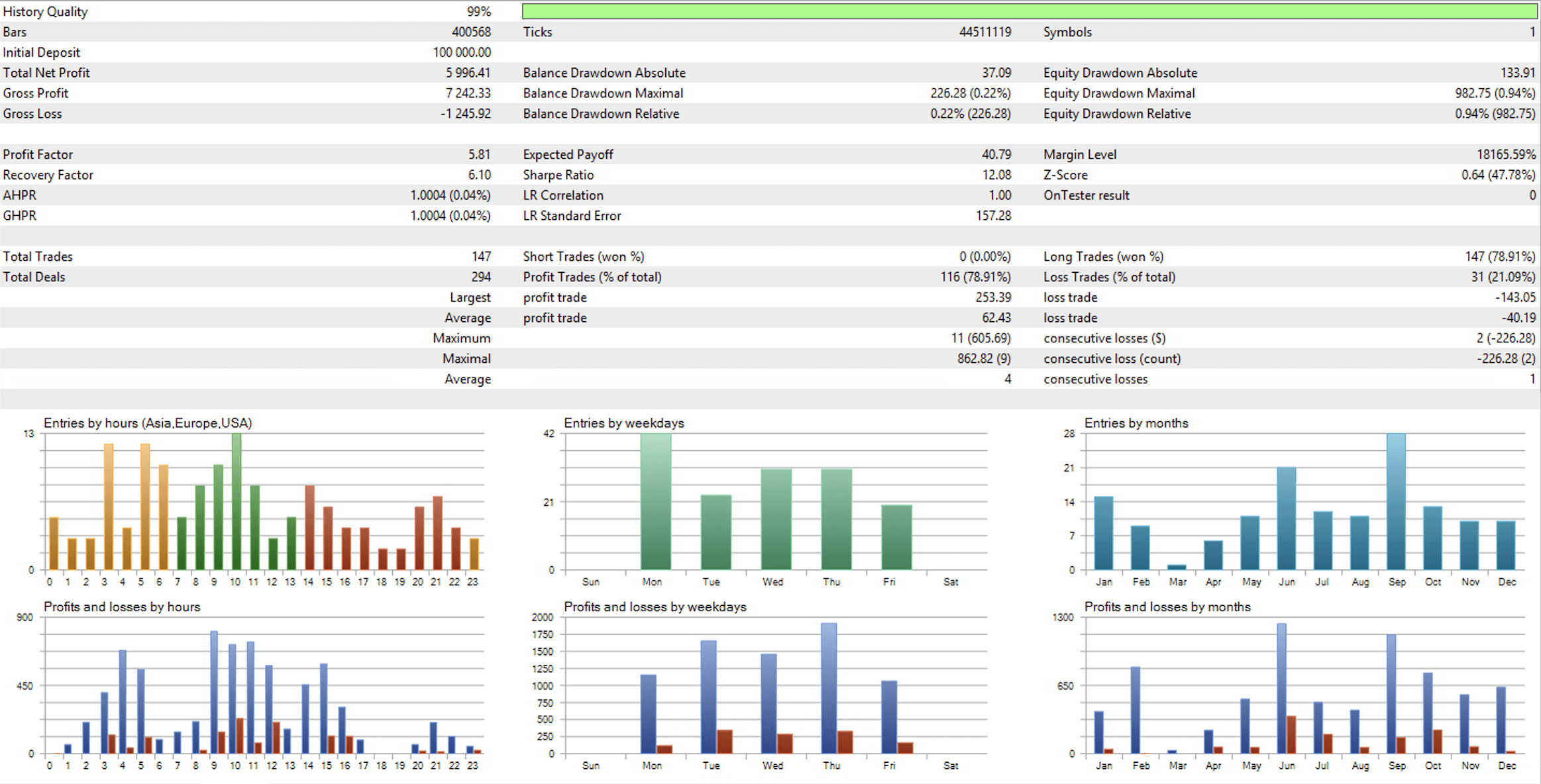The width and height of the screenshot is (1541, 784).
Task: Click the Entries by hours chart title
Action: [147, 423]
